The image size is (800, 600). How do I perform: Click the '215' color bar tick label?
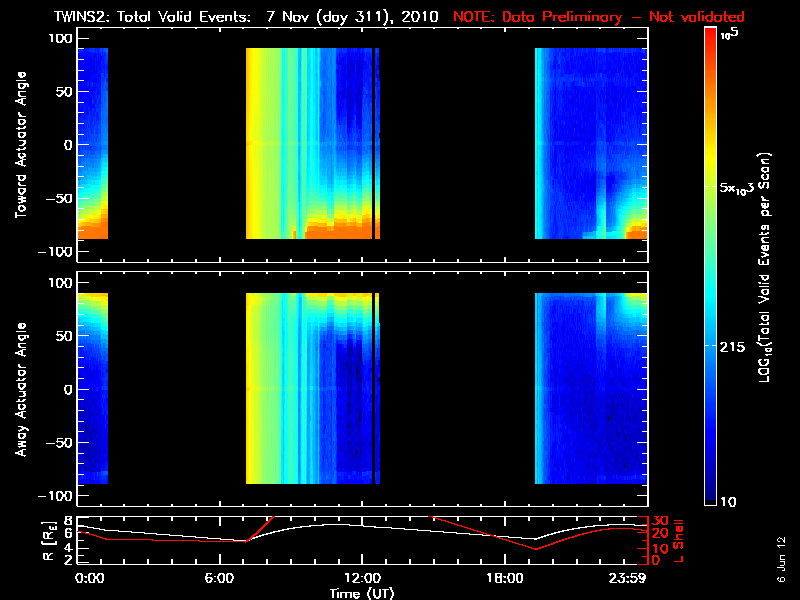(732, 347)
